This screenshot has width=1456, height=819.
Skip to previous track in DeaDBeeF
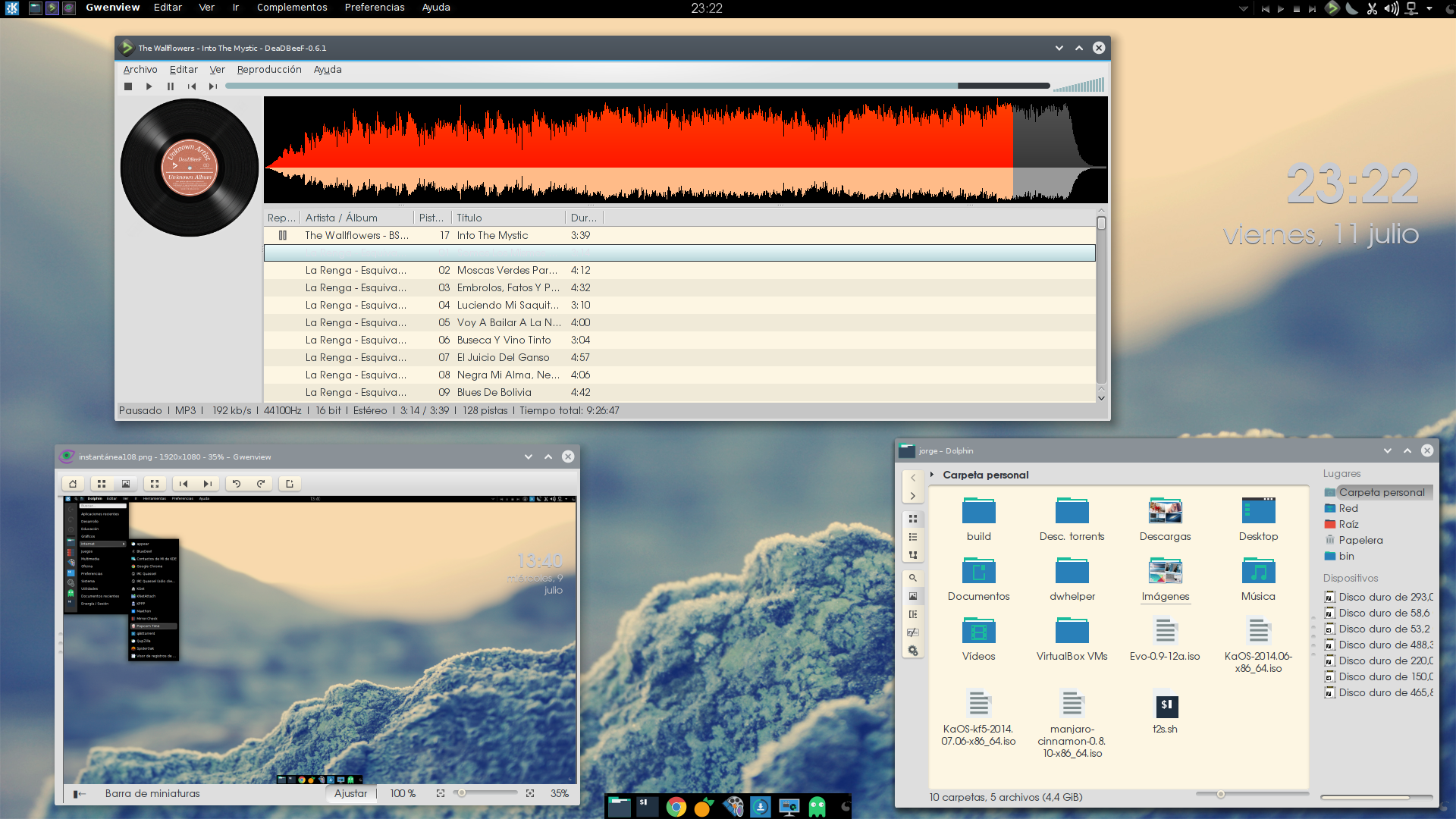click(192, 86)
